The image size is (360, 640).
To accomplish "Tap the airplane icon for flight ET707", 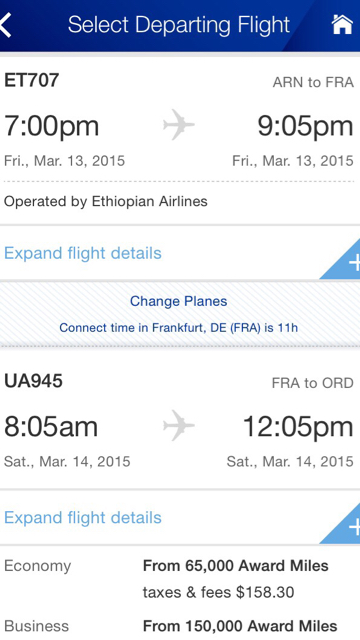I will coord(179,124).
